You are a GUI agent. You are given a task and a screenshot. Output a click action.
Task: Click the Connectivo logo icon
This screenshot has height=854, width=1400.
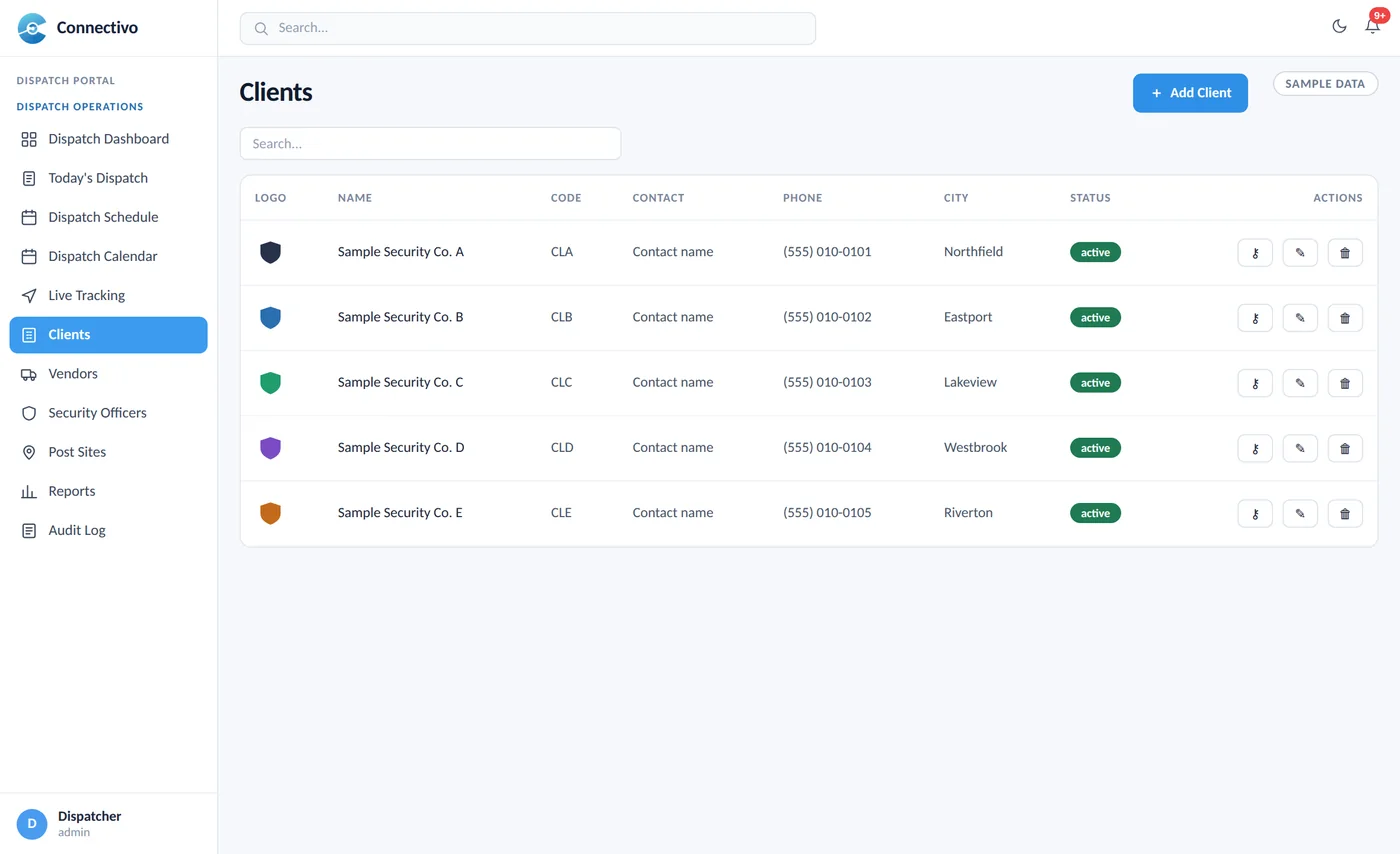[x=32, y=28]
